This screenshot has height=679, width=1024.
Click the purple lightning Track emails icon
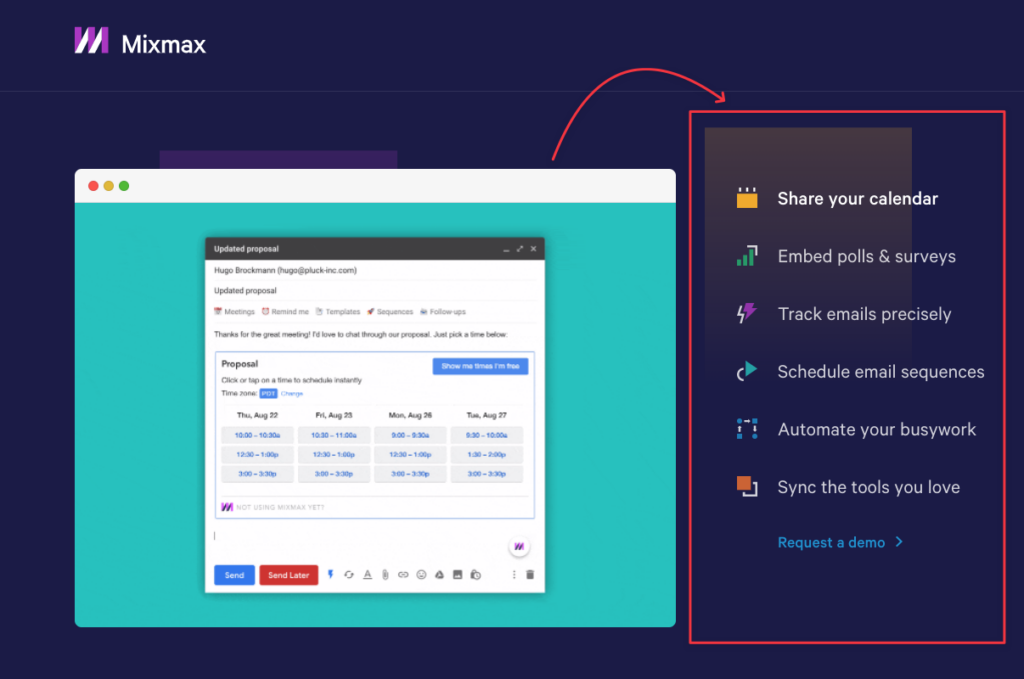(x=746, y=313)
